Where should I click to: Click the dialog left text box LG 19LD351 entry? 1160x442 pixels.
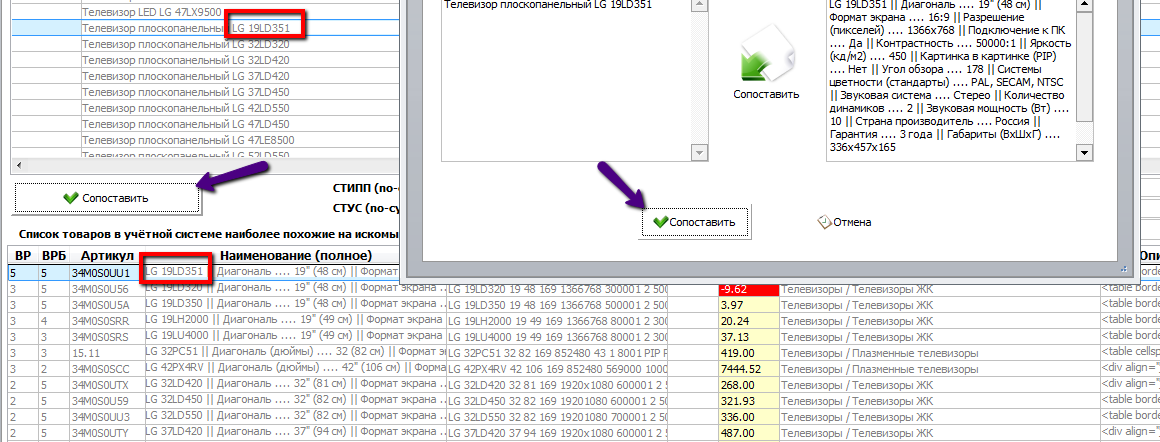tap(548, 4)
